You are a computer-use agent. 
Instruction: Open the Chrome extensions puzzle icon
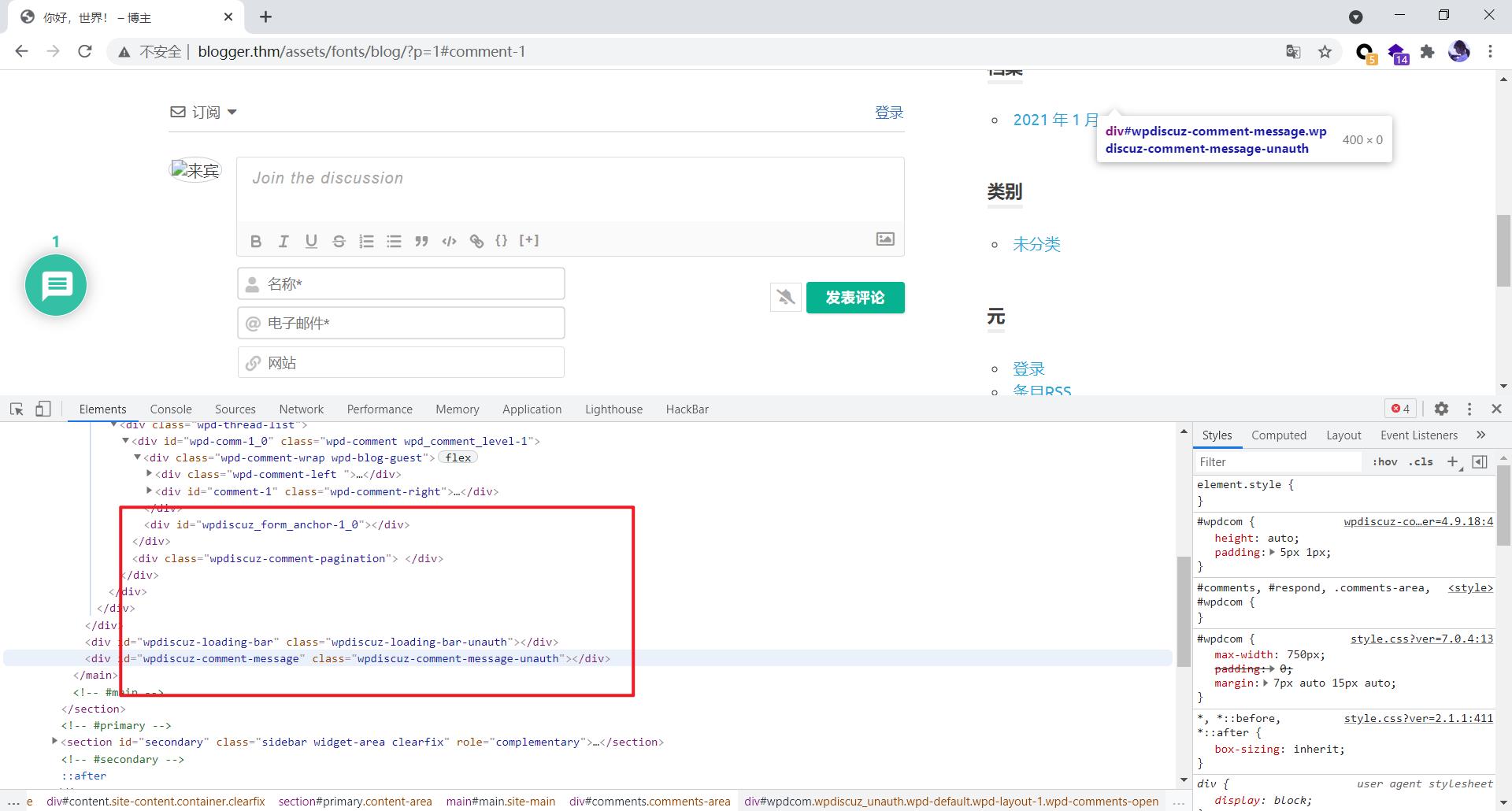coord(1427,52)
